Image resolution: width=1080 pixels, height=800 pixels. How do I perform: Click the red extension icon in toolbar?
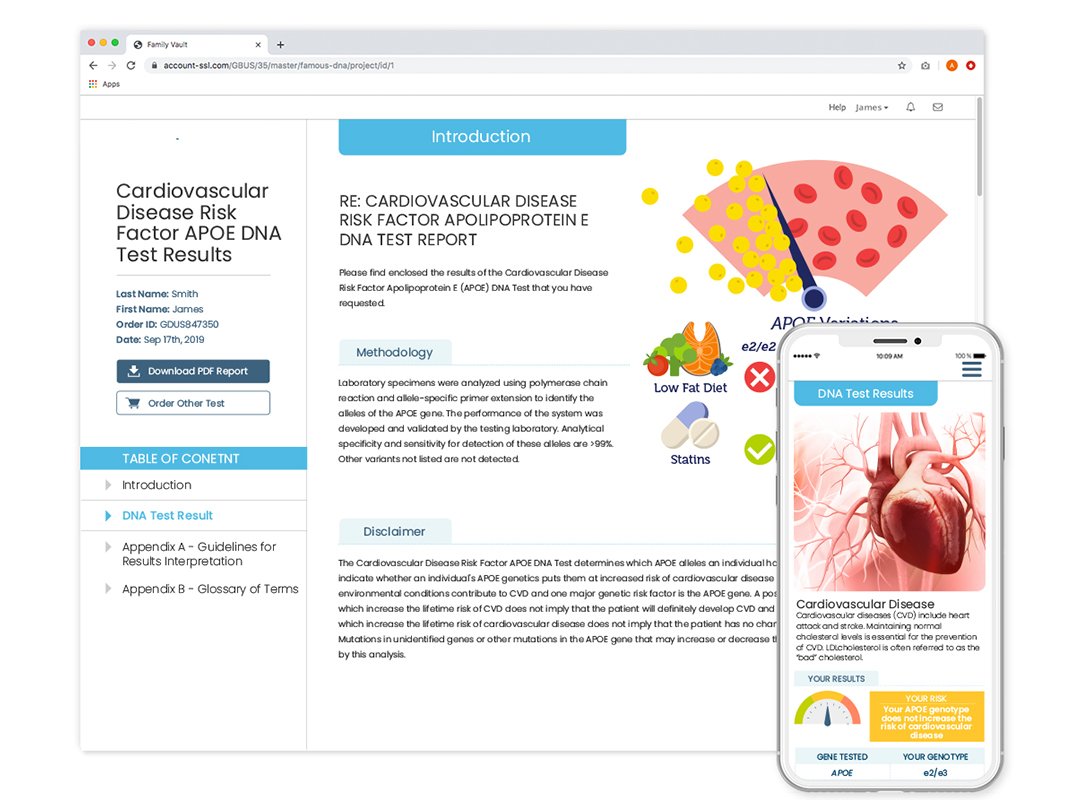click(x=970, y=65)
